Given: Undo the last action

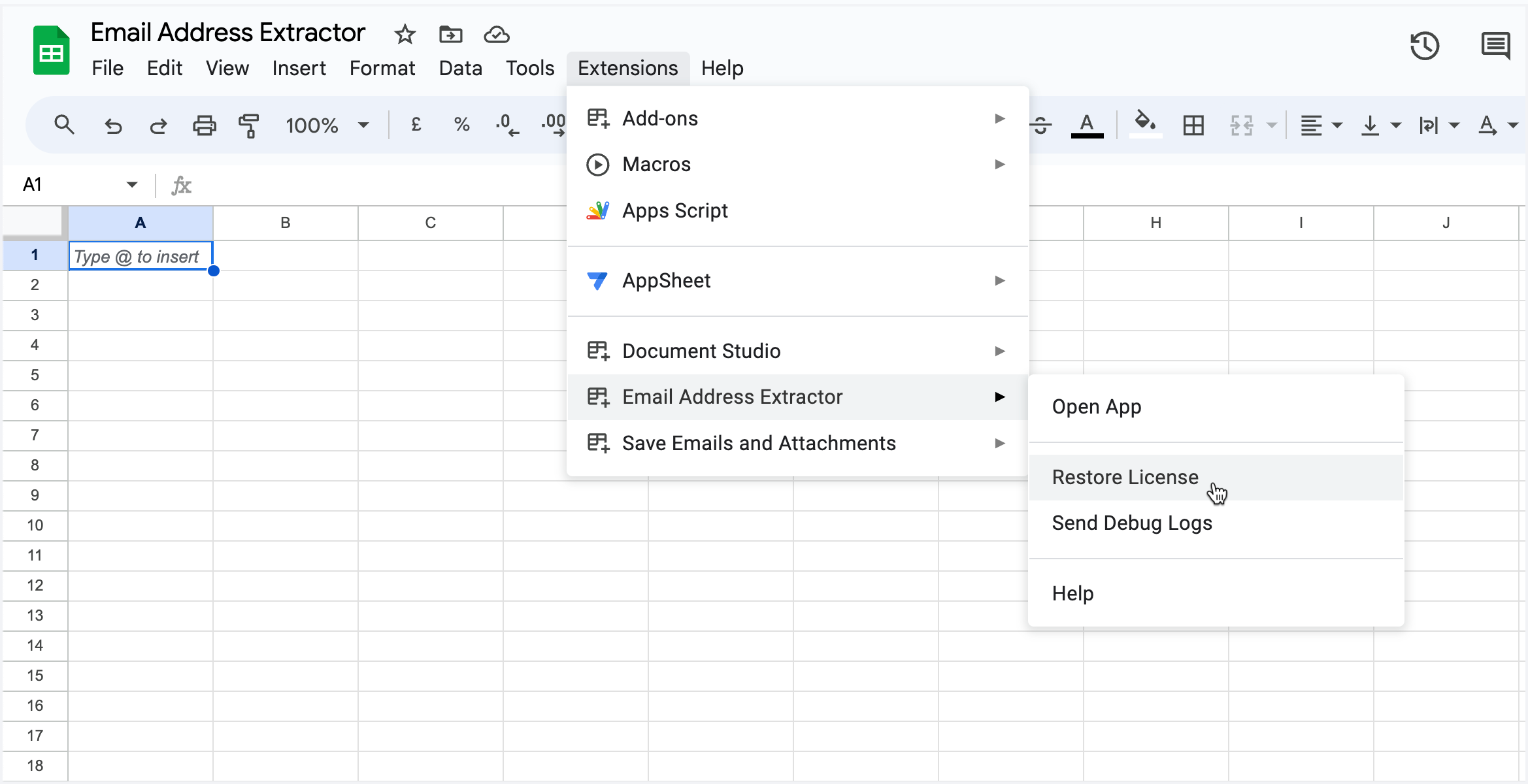Looking at the screenshot, I should pyautogui.click(x=113, y=125).
